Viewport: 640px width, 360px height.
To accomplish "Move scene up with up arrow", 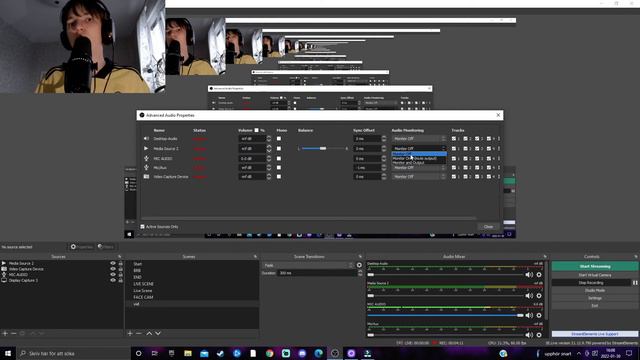I will (149, 333).
